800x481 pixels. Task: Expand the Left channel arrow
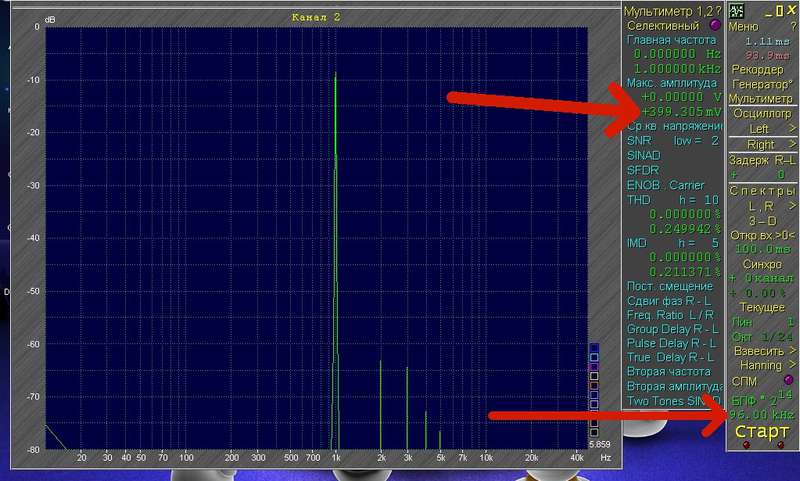coord(792,129)
